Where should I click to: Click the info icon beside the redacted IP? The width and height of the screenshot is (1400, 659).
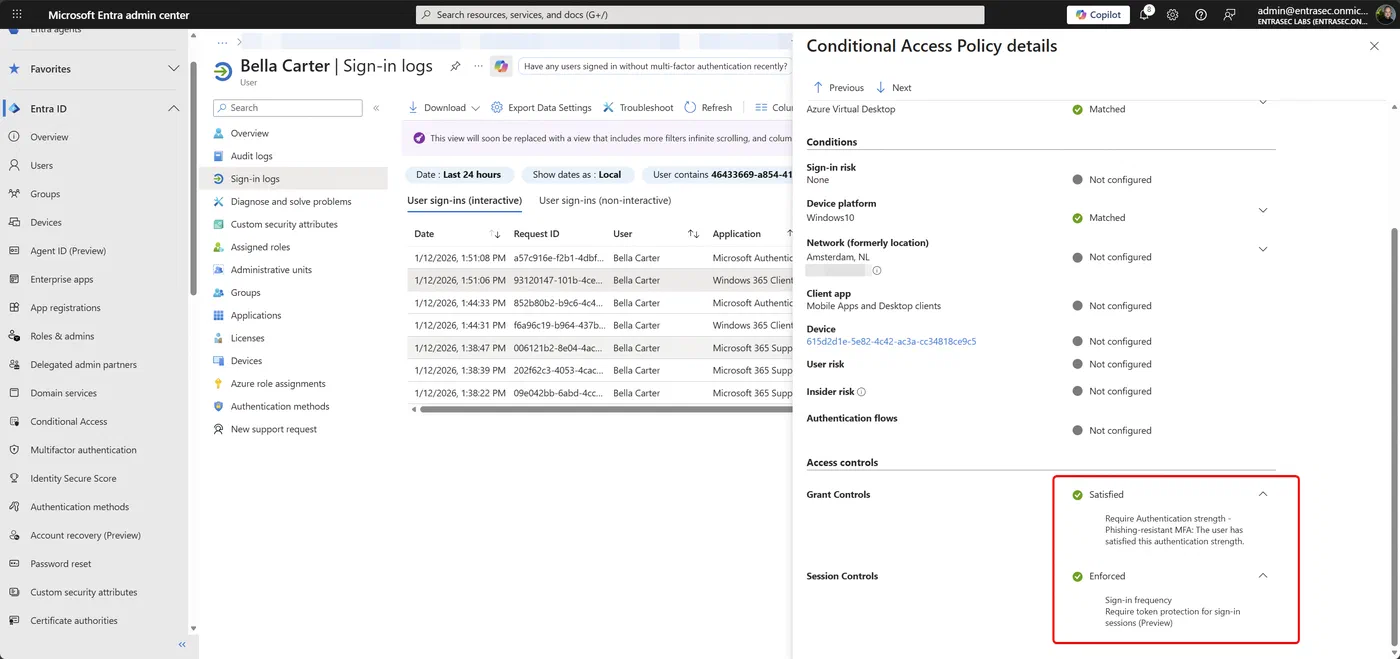(x=877, y=271)
